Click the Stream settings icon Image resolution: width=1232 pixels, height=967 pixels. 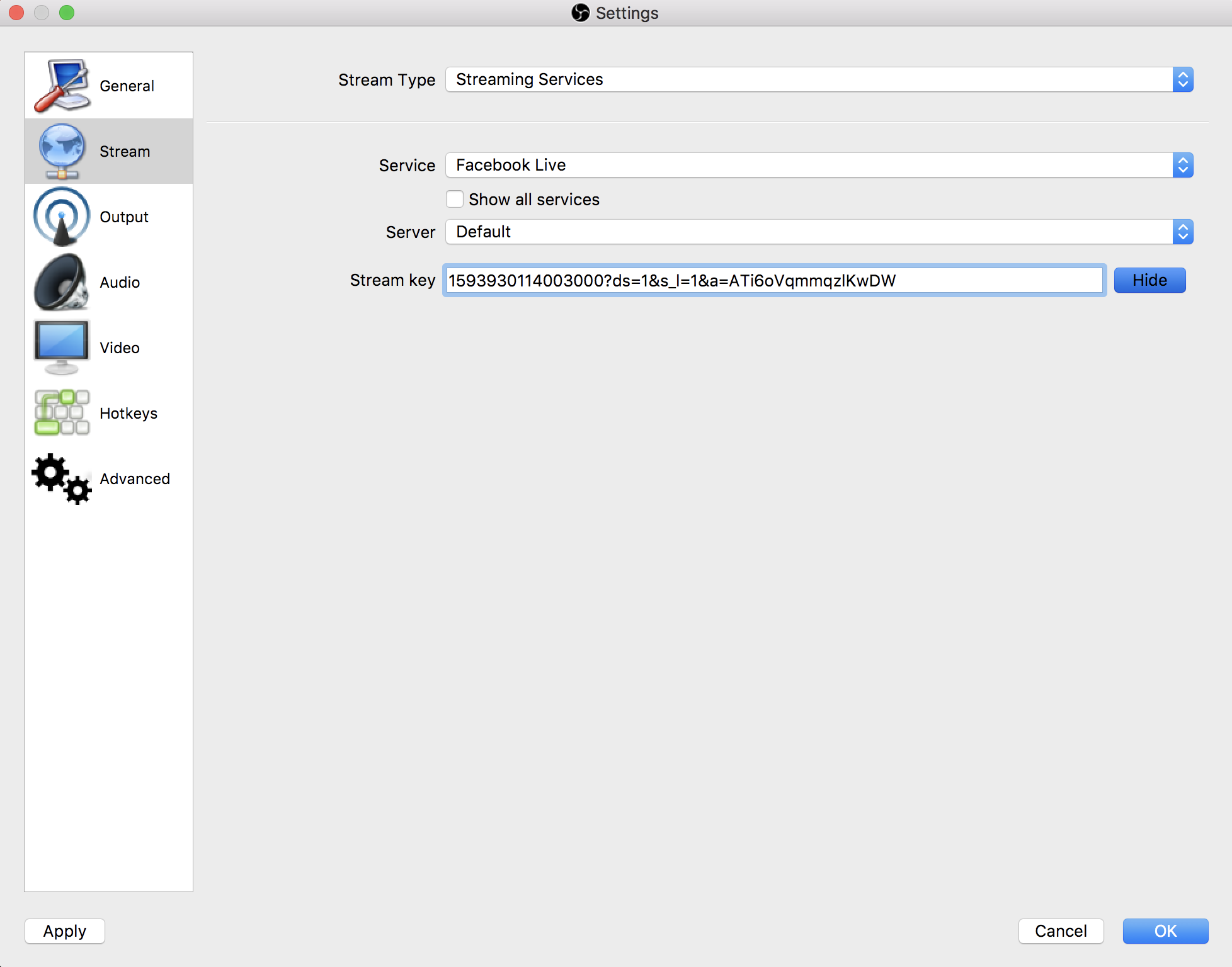pyautogui.click(x=61, y=152)
